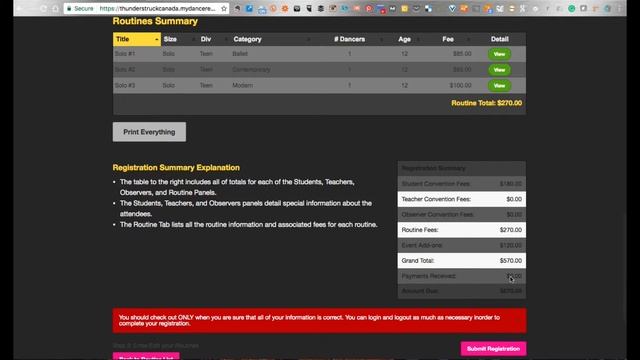Sort routines by the Fee column

[x=448, y=39]
